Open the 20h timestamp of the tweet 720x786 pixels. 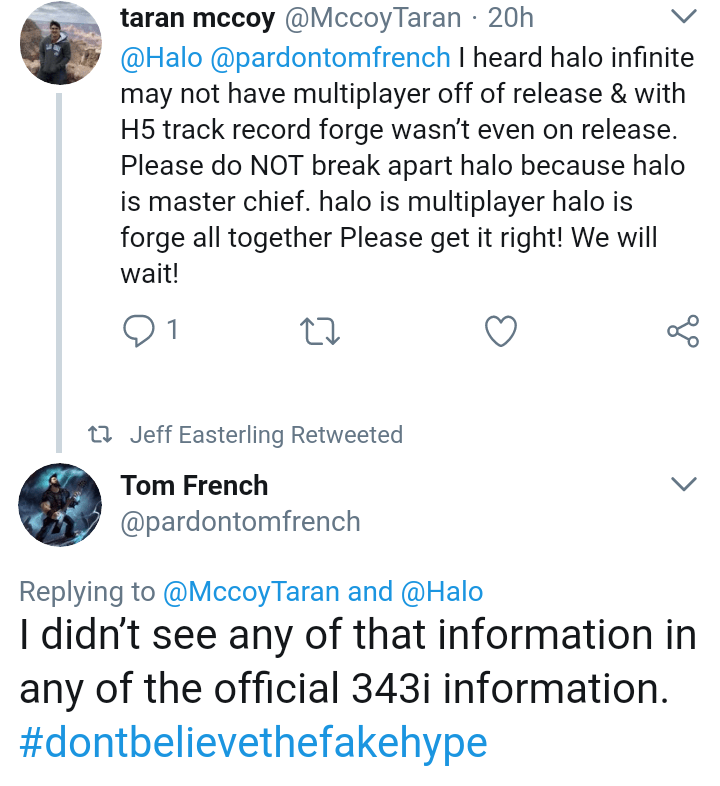click(510, 18)
